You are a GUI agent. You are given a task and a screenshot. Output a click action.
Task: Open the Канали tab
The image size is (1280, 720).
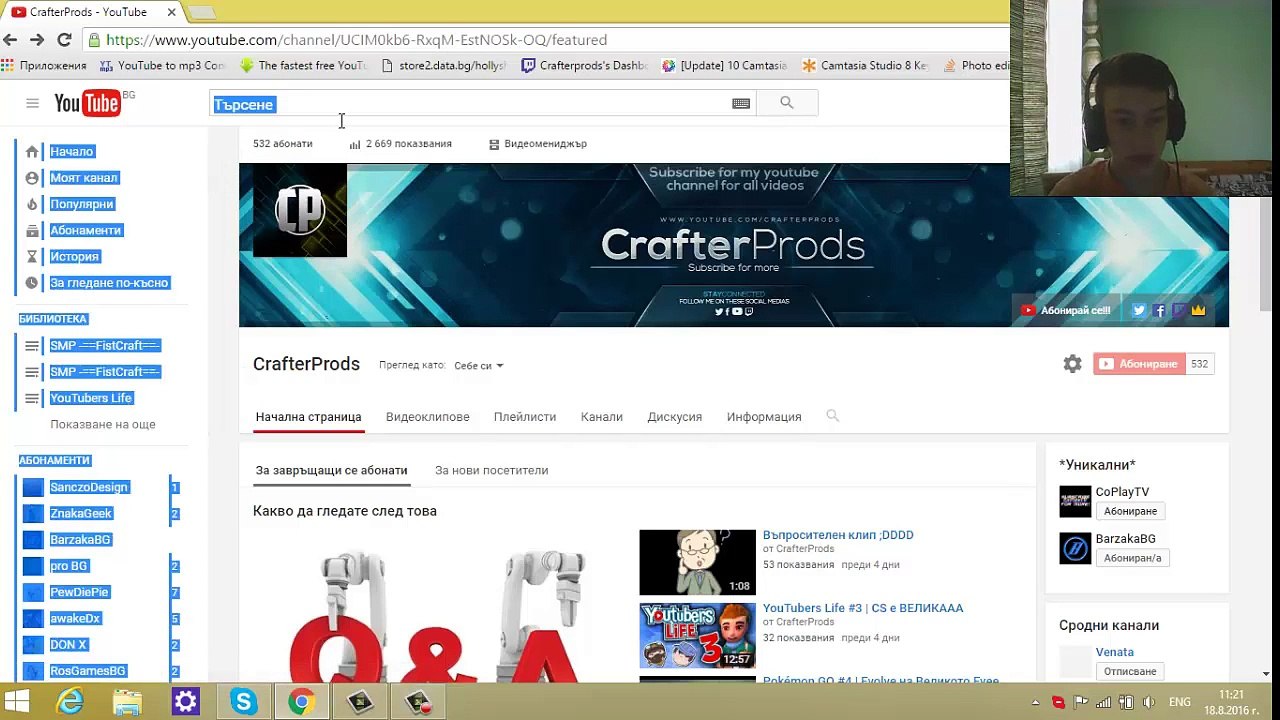point(602,417)
